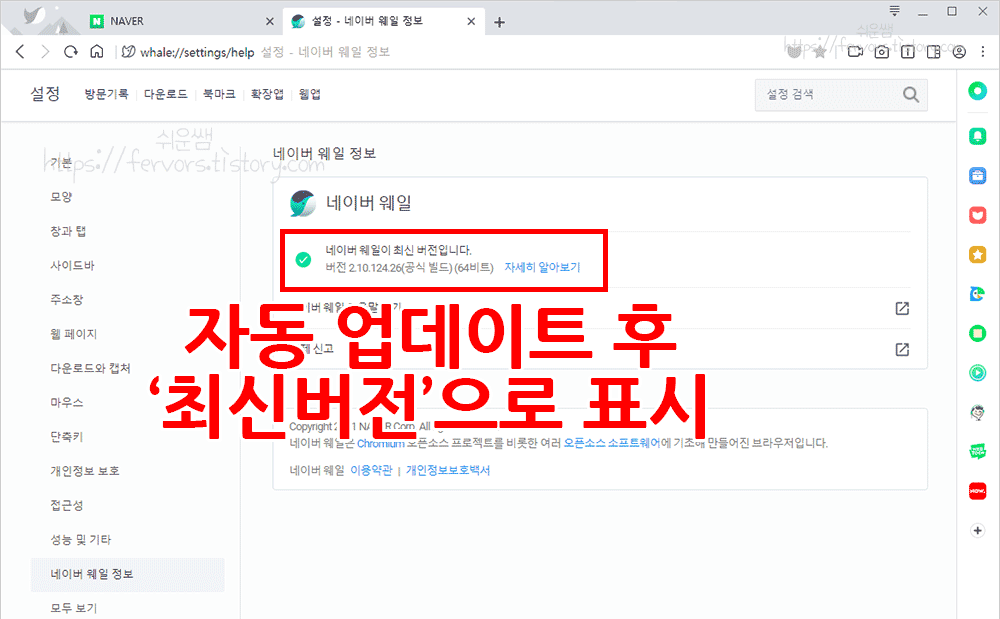The width and height of the screenshot is (1000, 619).
Task: Select 웹 페이지 in the settings sidebar
Action: [73, 334]
